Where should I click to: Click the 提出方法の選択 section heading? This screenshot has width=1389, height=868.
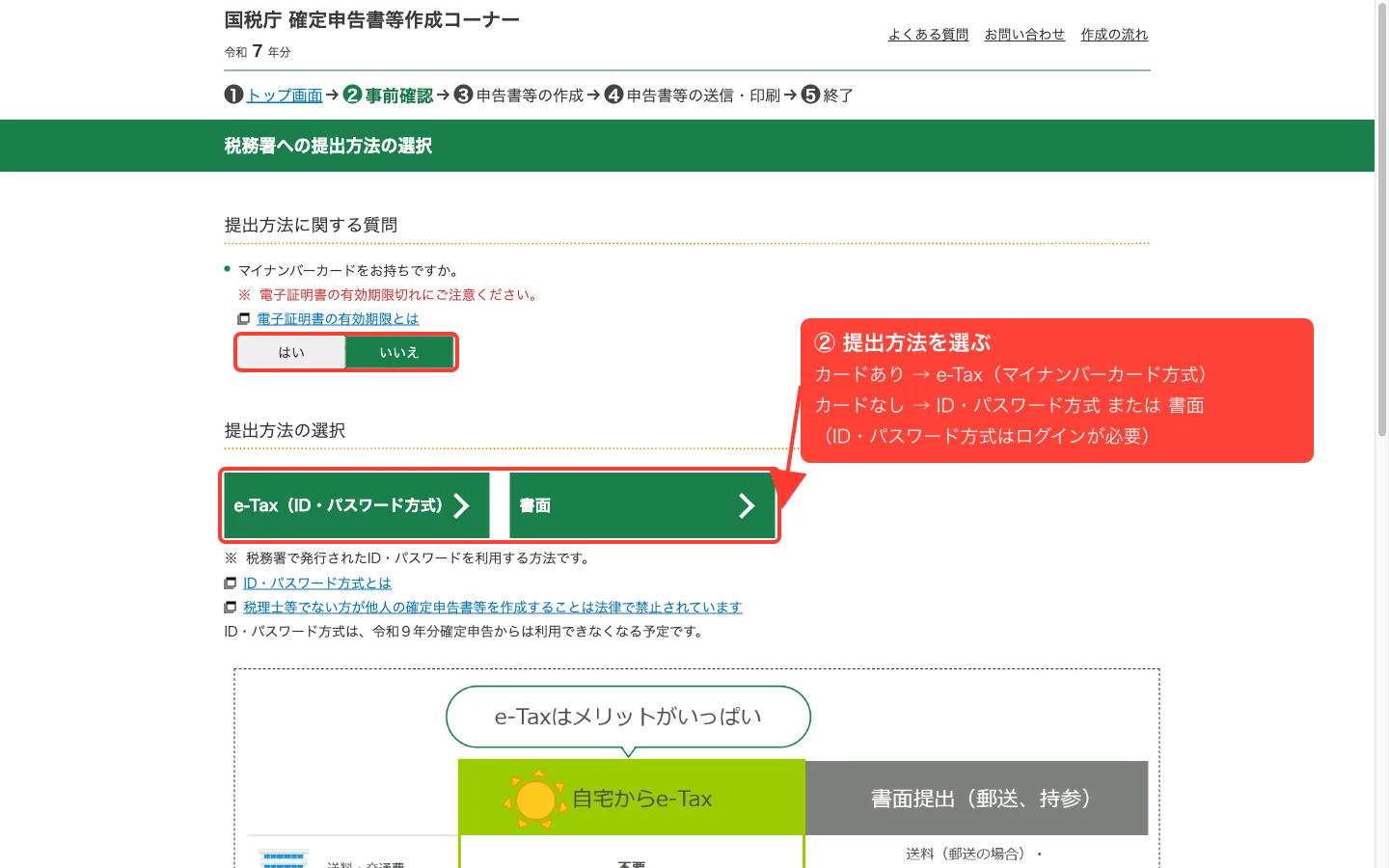point(285,430)
